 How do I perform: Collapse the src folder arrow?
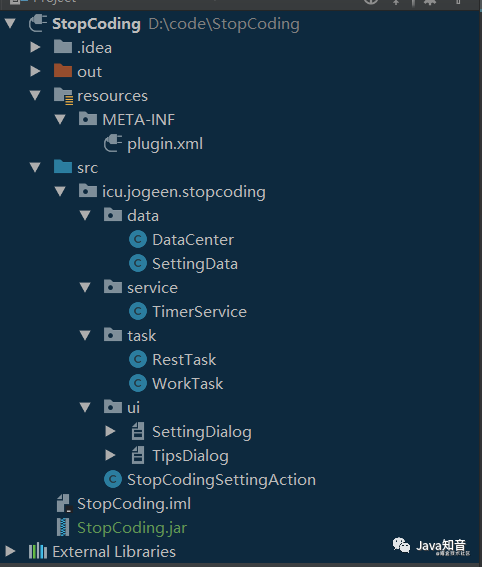coord(35,167)
